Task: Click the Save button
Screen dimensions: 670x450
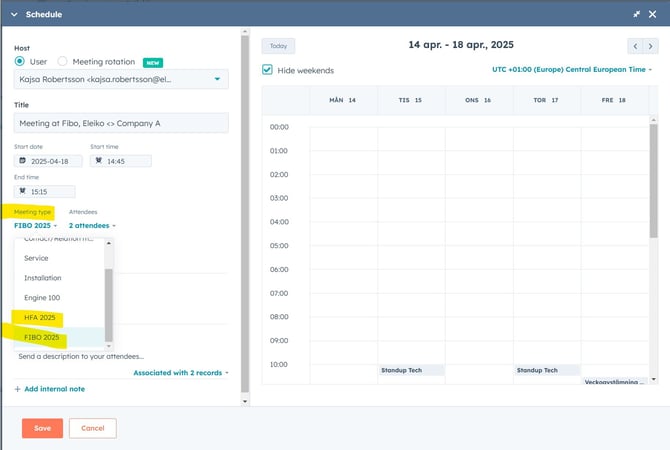Action: point(42,428)
